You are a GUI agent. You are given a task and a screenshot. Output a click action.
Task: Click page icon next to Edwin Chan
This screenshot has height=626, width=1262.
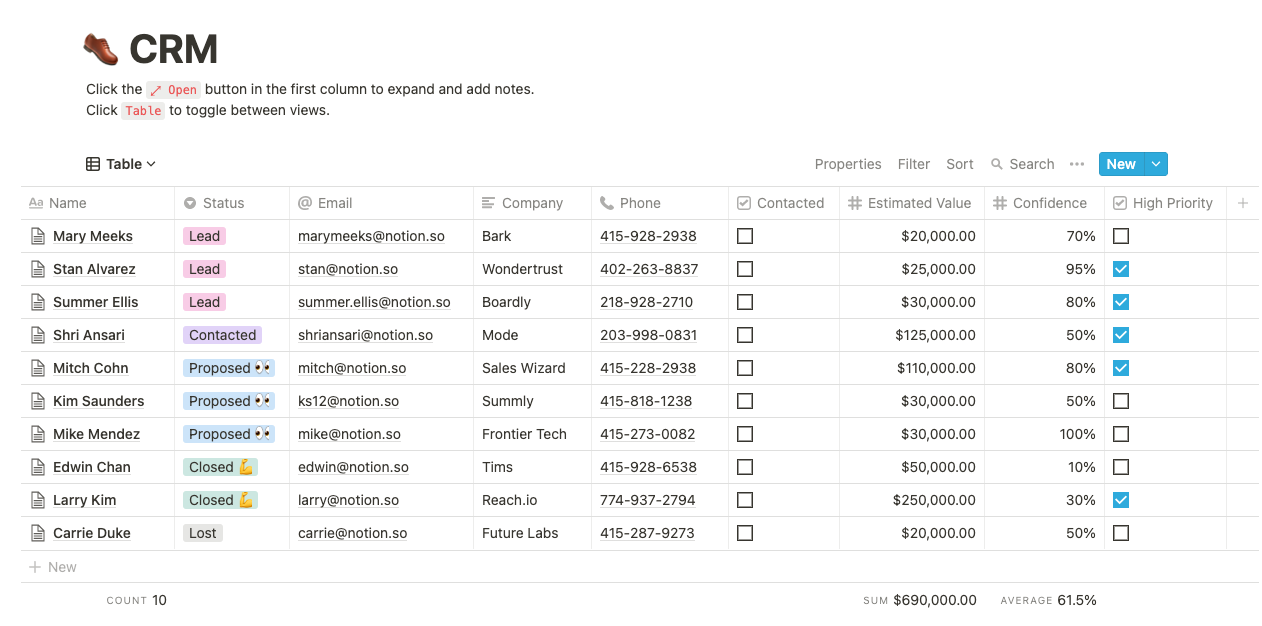click(x=38, y=467)
